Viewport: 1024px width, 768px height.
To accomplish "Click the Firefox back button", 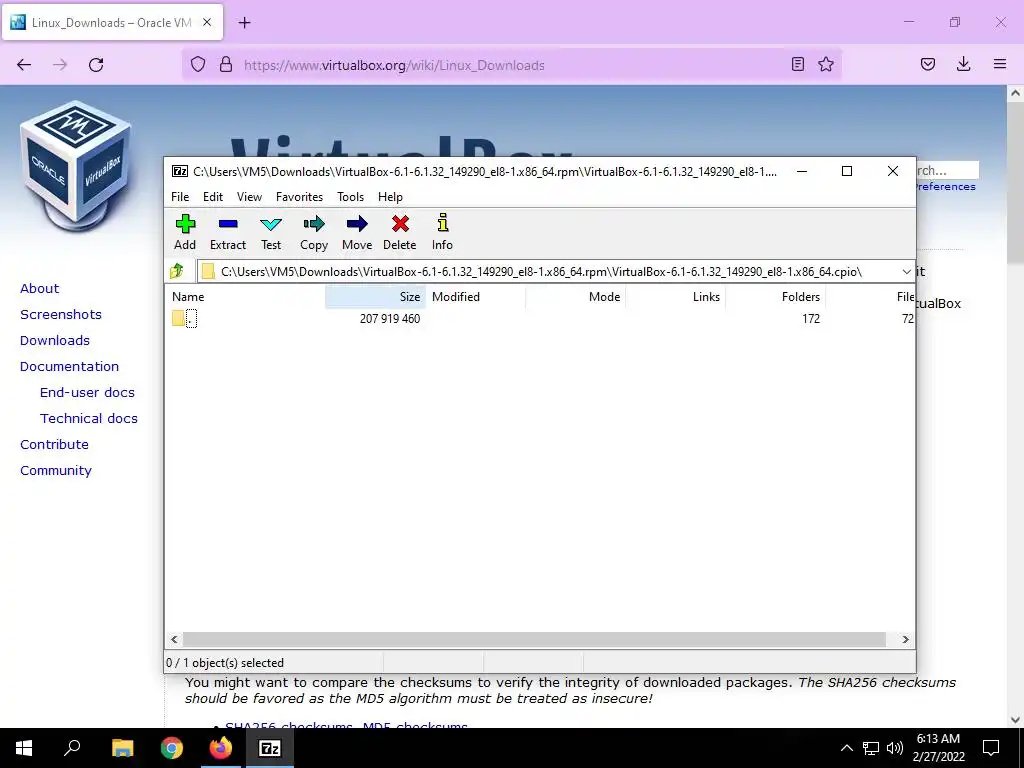I will click(24, 65).
